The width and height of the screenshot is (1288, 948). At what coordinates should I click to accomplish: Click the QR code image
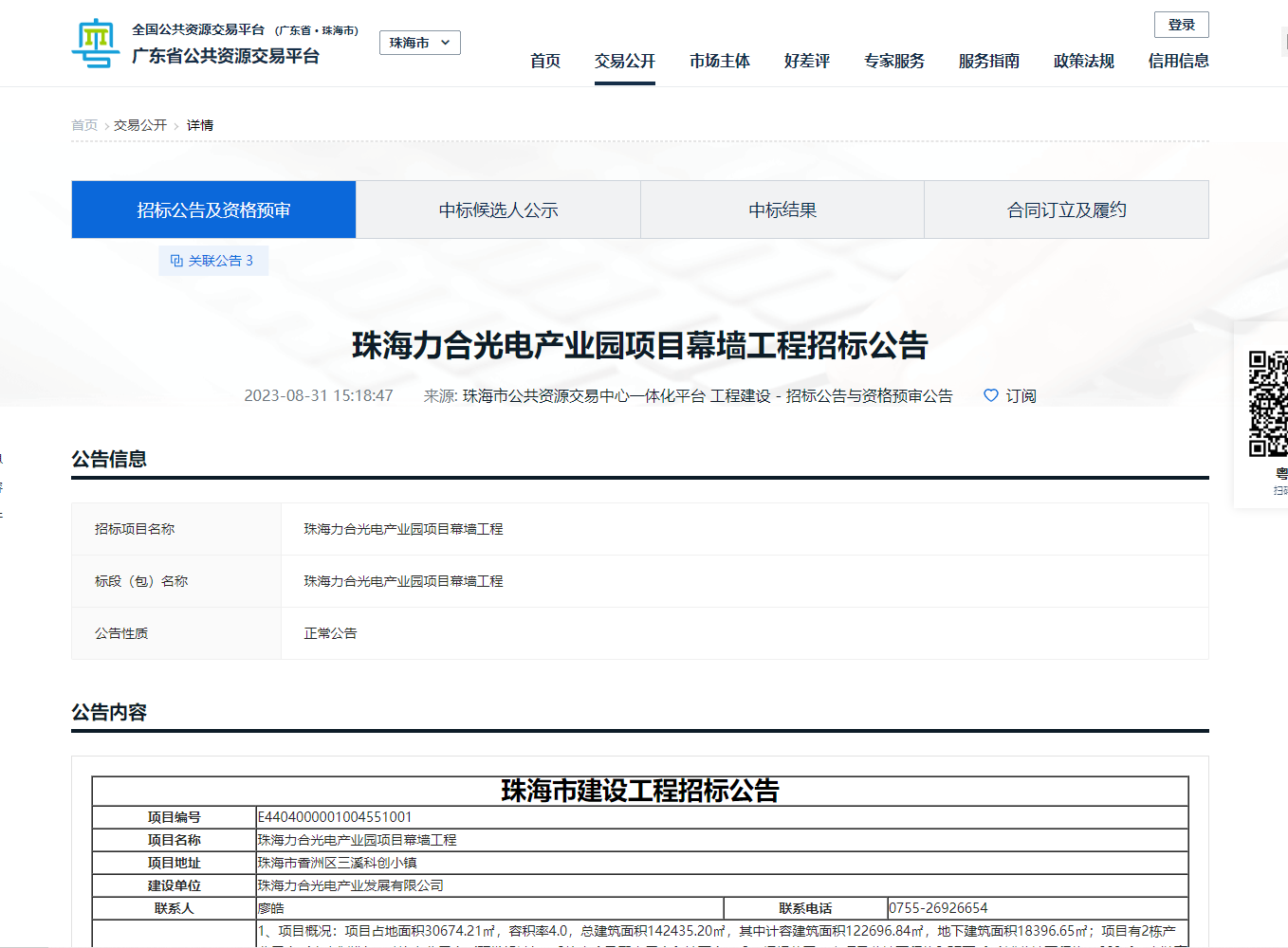[x=1267, y=404]
